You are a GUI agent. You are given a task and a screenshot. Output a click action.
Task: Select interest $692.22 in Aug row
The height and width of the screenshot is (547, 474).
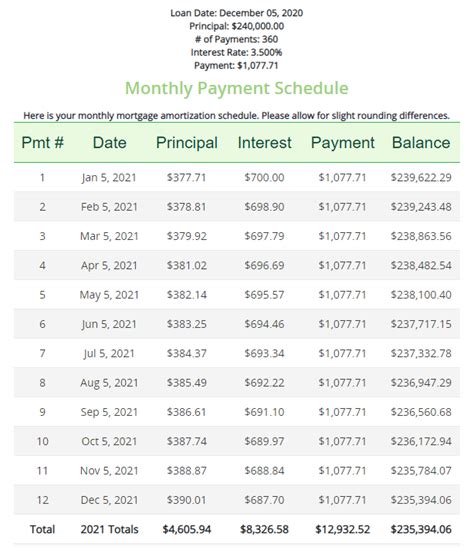point(264,383)
